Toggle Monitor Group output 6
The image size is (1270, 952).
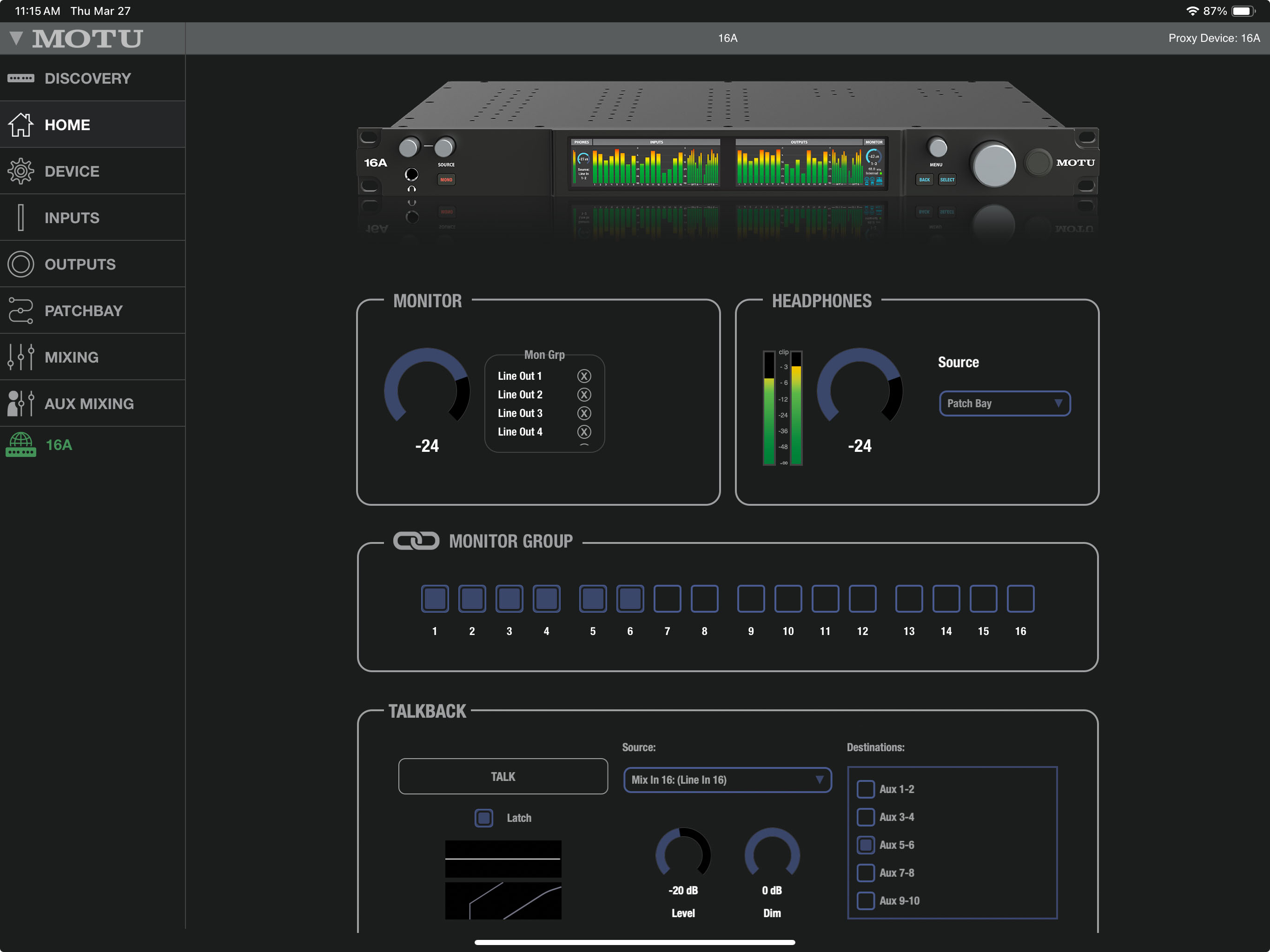[630, 599]
